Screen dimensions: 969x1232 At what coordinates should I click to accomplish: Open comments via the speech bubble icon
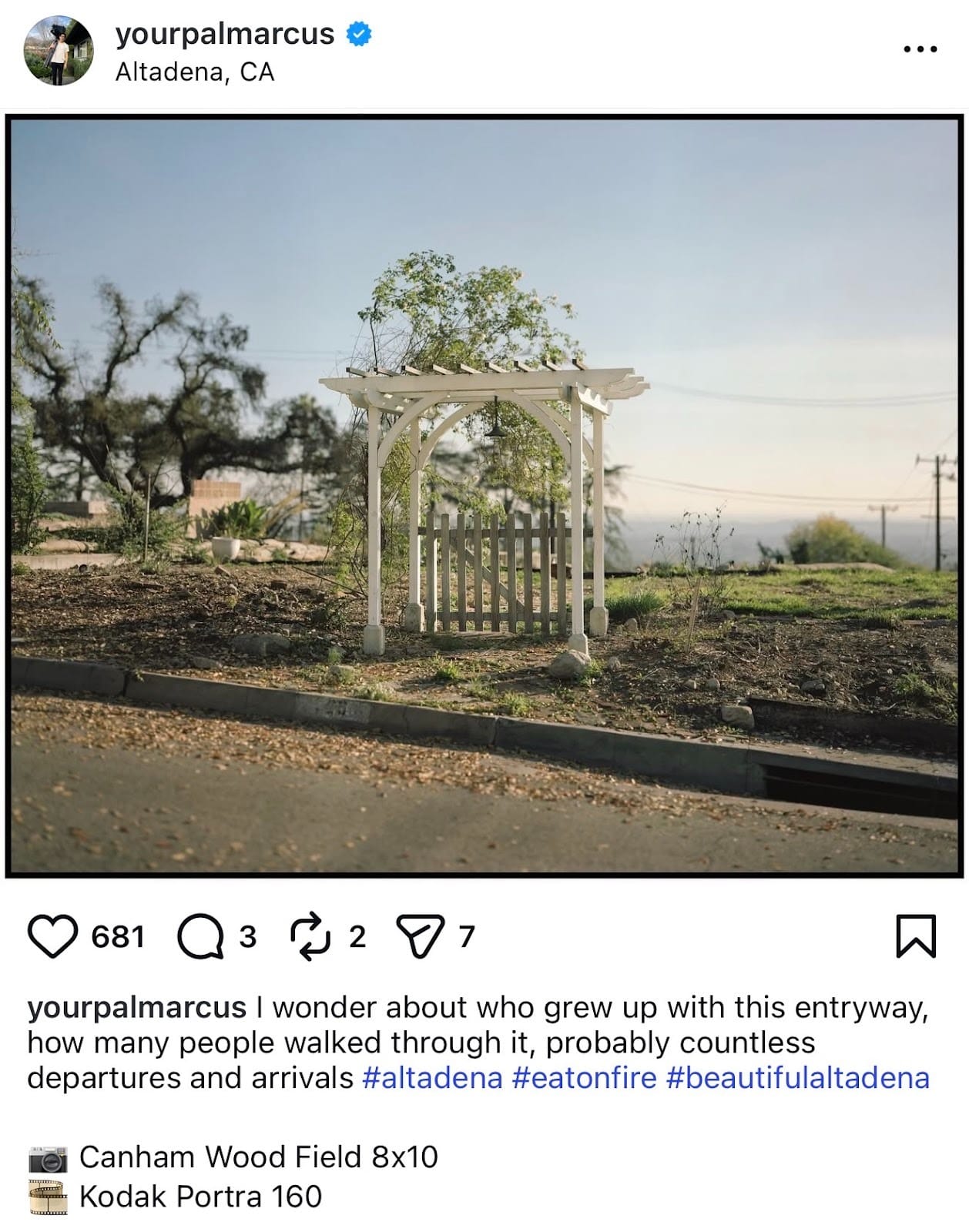point(199,936)
